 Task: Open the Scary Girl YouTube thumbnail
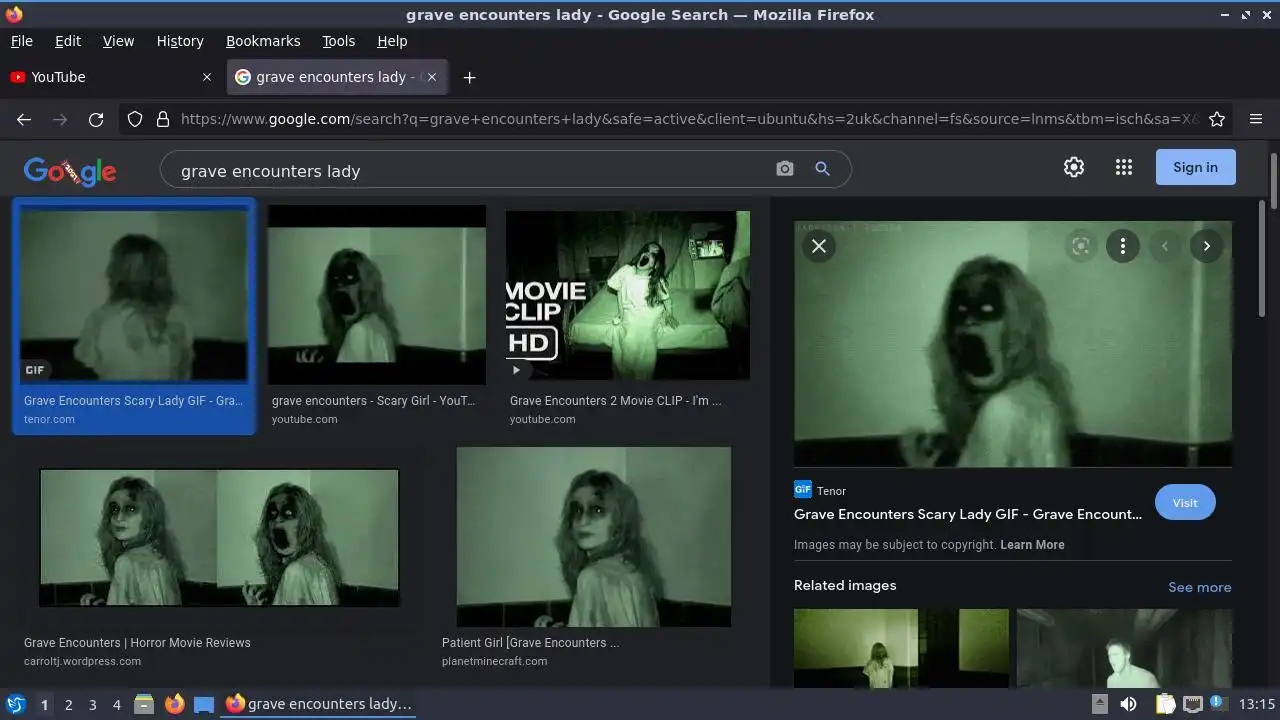377,295
